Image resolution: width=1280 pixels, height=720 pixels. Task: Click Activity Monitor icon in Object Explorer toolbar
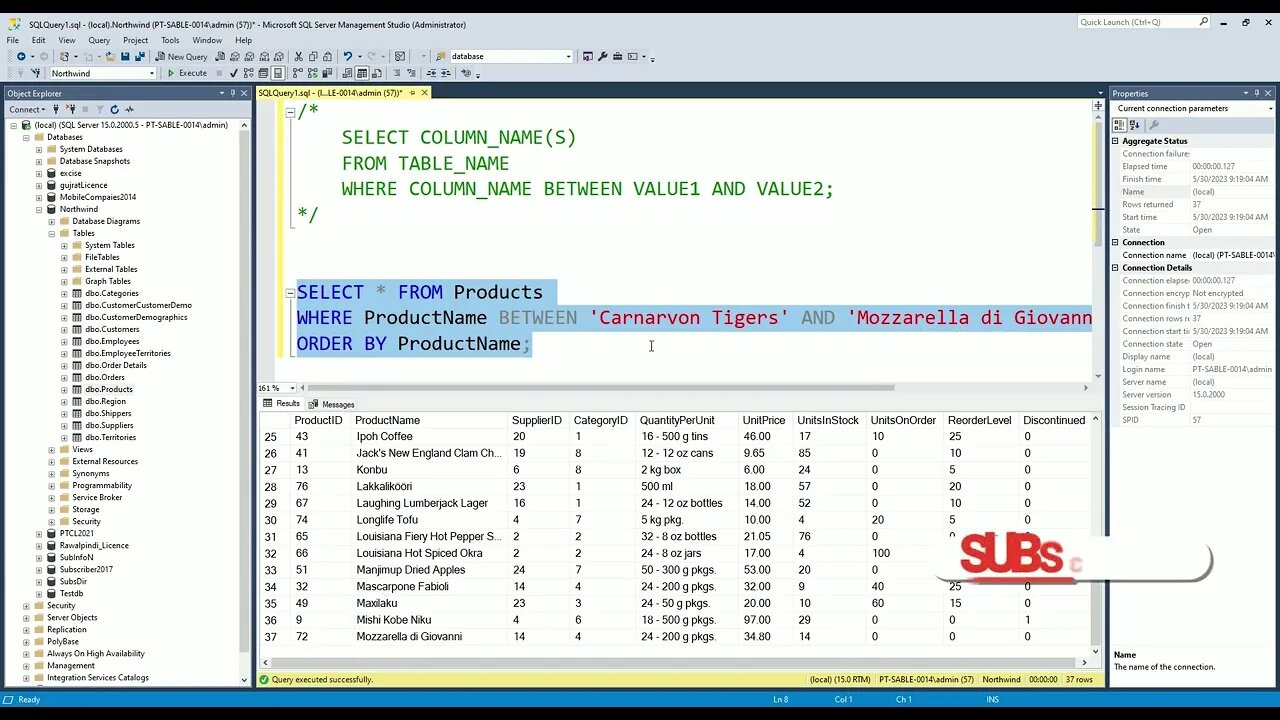point(129,109)
